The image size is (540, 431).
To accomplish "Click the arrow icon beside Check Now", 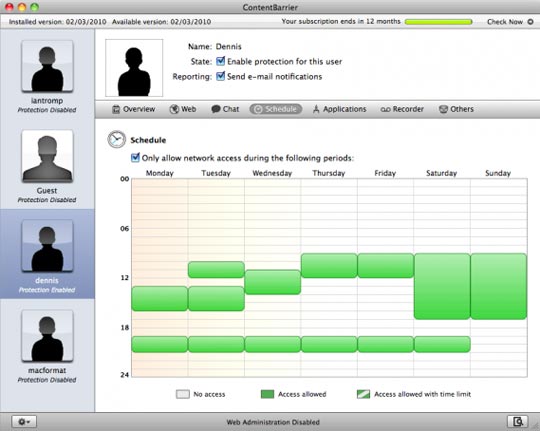I will 530,22.
